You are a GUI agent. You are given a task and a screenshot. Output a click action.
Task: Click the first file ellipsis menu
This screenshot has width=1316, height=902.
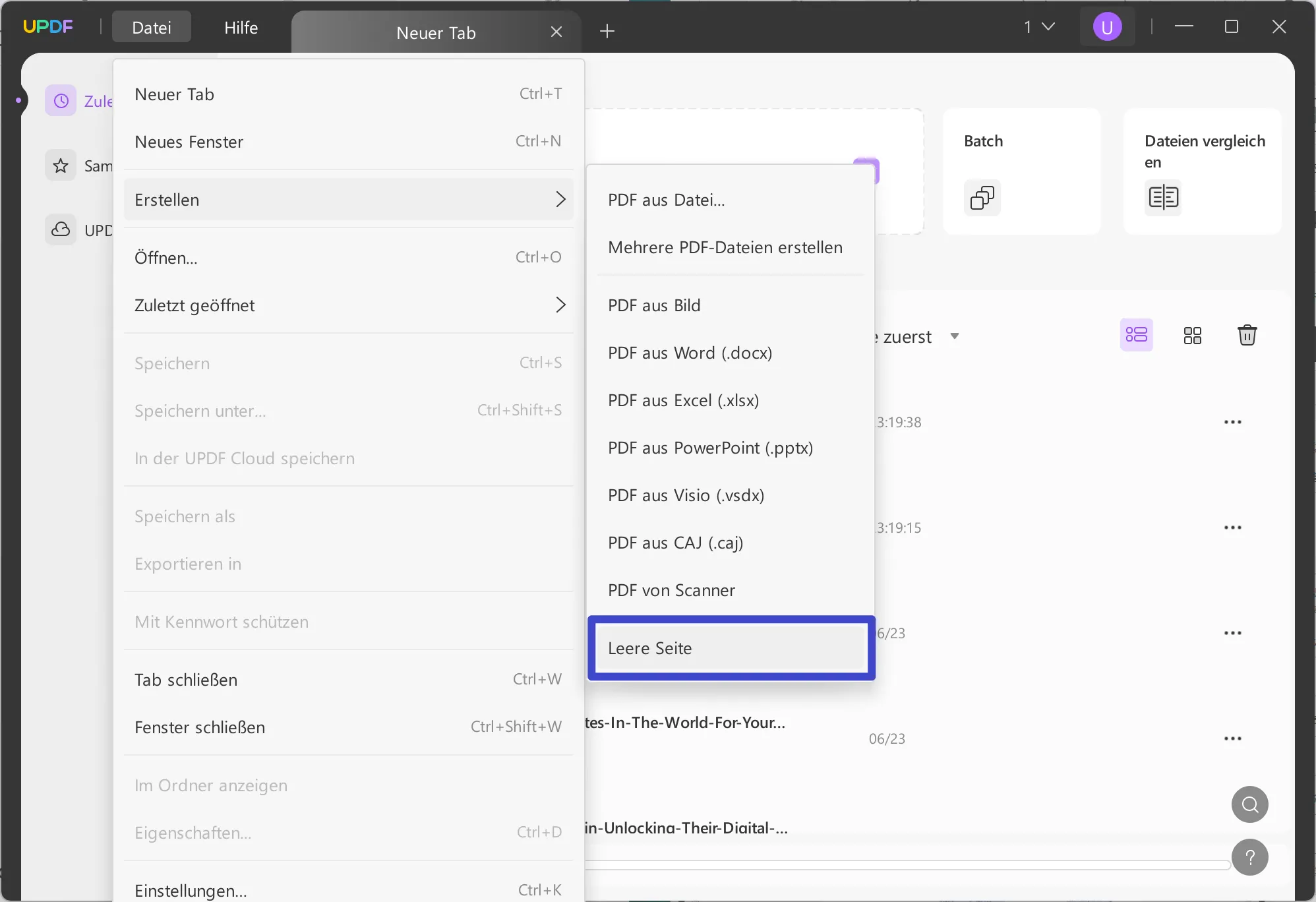point(1232,422)
